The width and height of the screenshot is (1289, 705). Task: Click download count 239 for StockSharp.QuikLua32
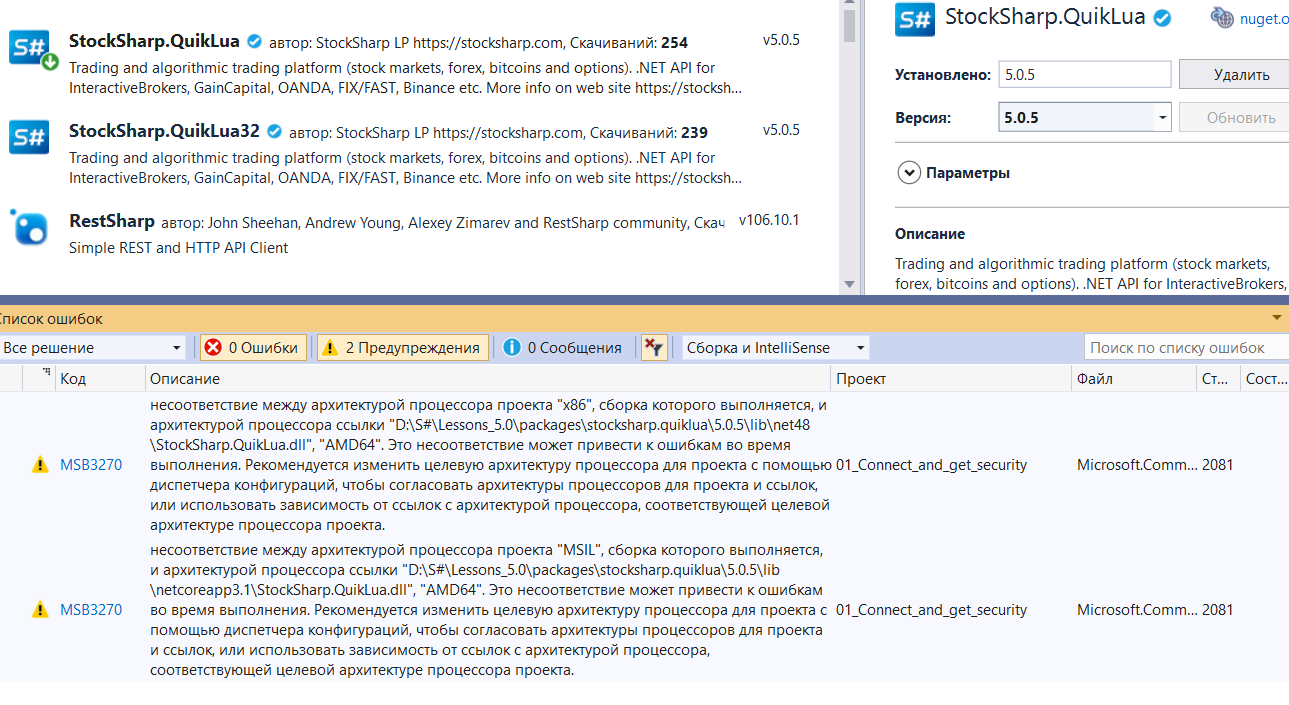point(694,132)
